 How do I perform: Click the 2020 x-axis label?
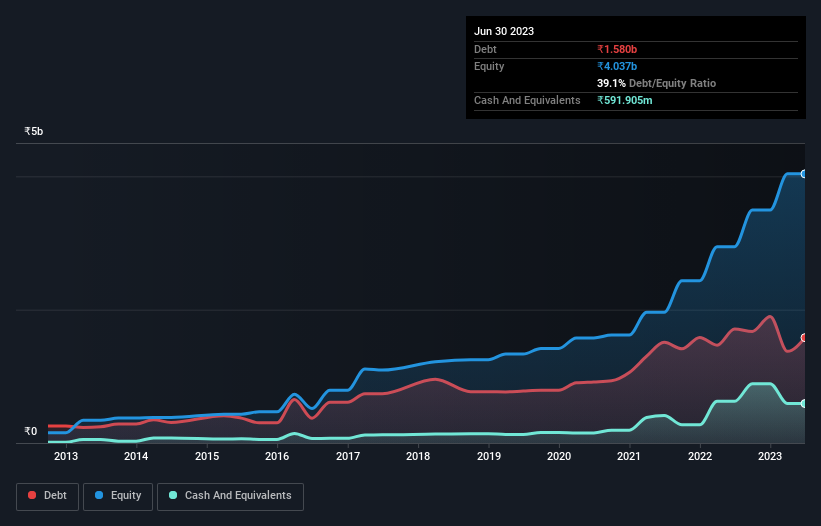coord(559,456)
